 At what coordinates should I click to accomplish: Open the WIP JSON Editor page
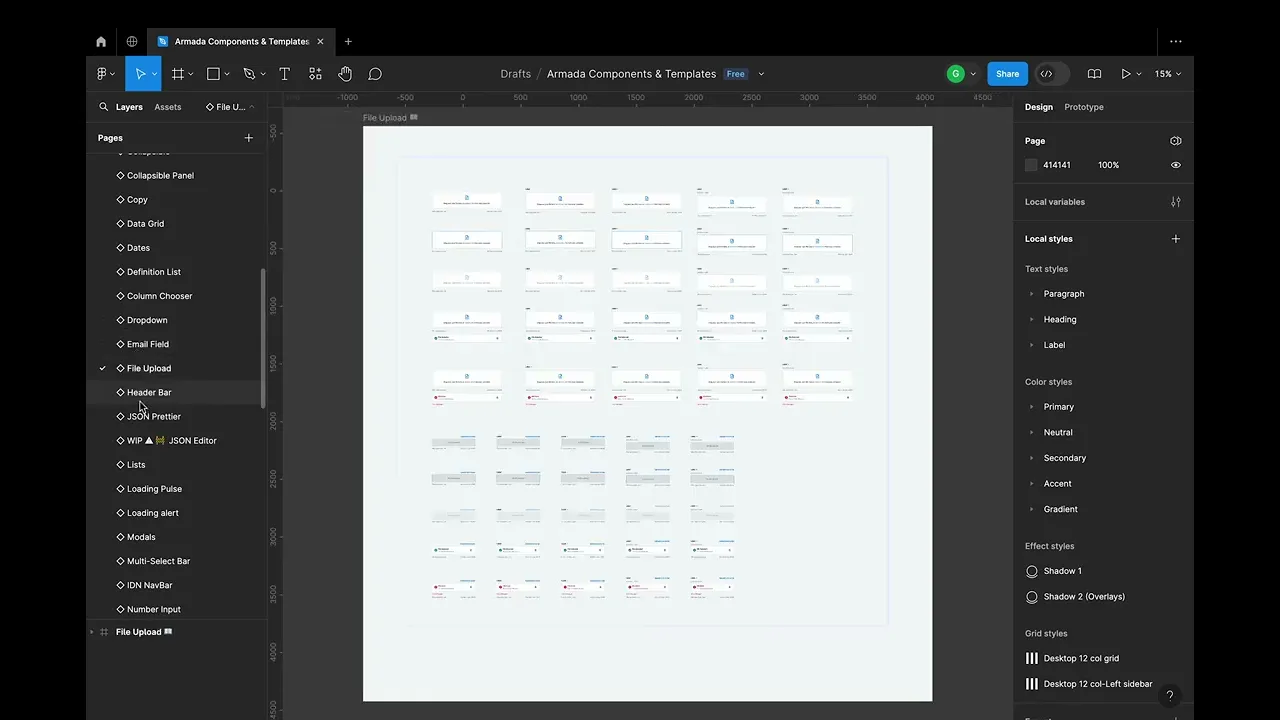pyautogui.click(x=172, y=441)
